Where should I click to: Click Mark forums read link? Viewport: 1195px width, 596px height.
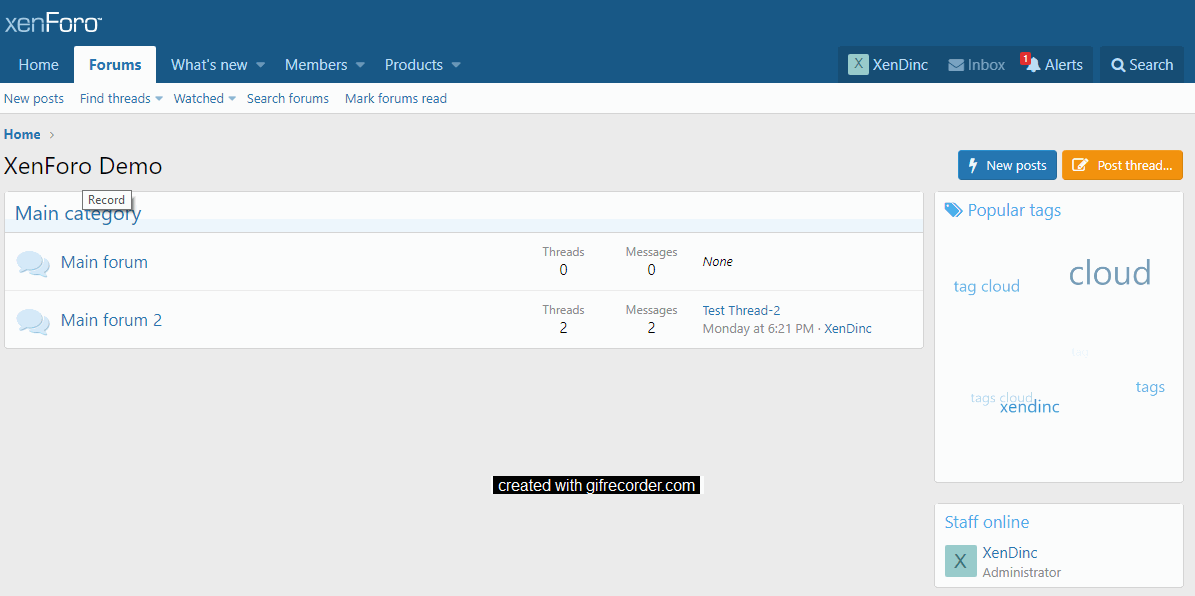coord(395,99)
